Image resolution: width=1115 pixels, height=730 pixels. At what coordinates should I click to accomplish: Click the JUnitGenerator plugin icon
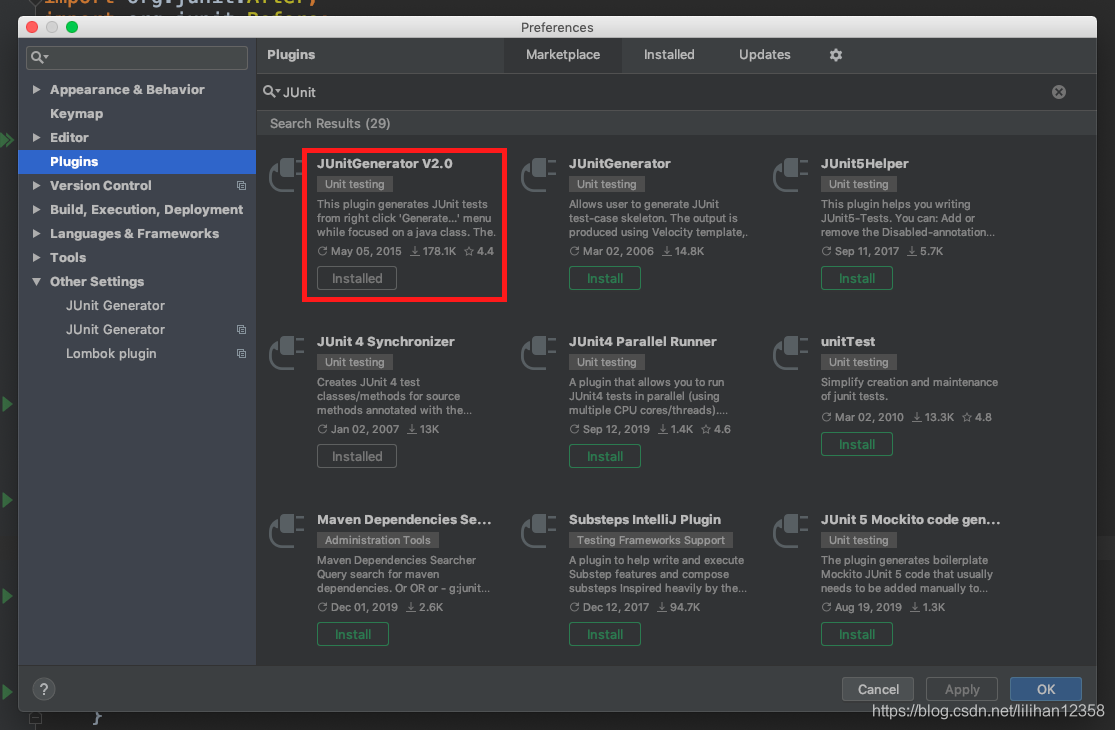point(538,175)
